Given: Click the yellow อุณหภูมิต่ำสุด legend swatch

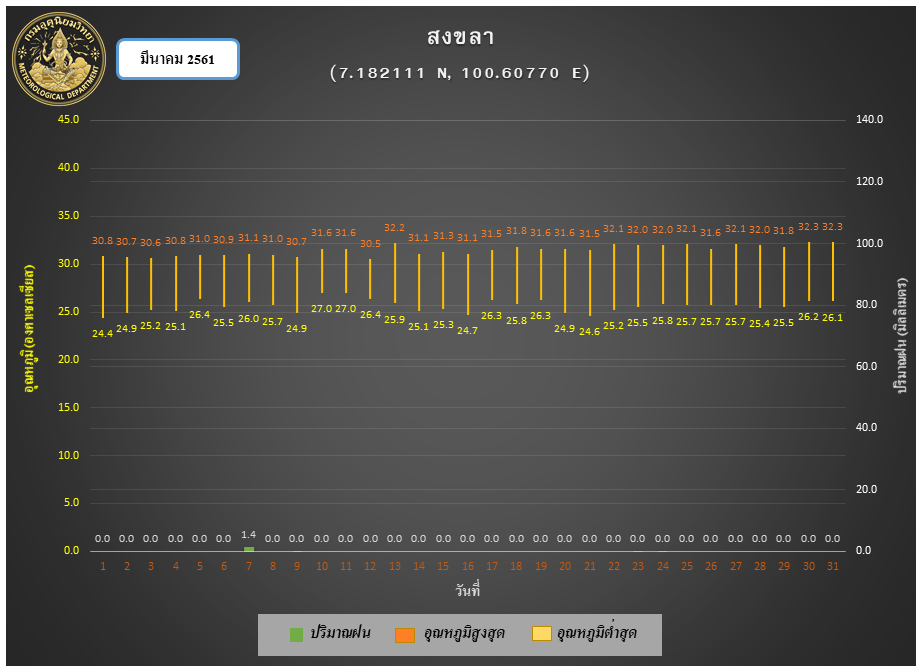Looking at the screenshot, I should [x=542, y=633].
